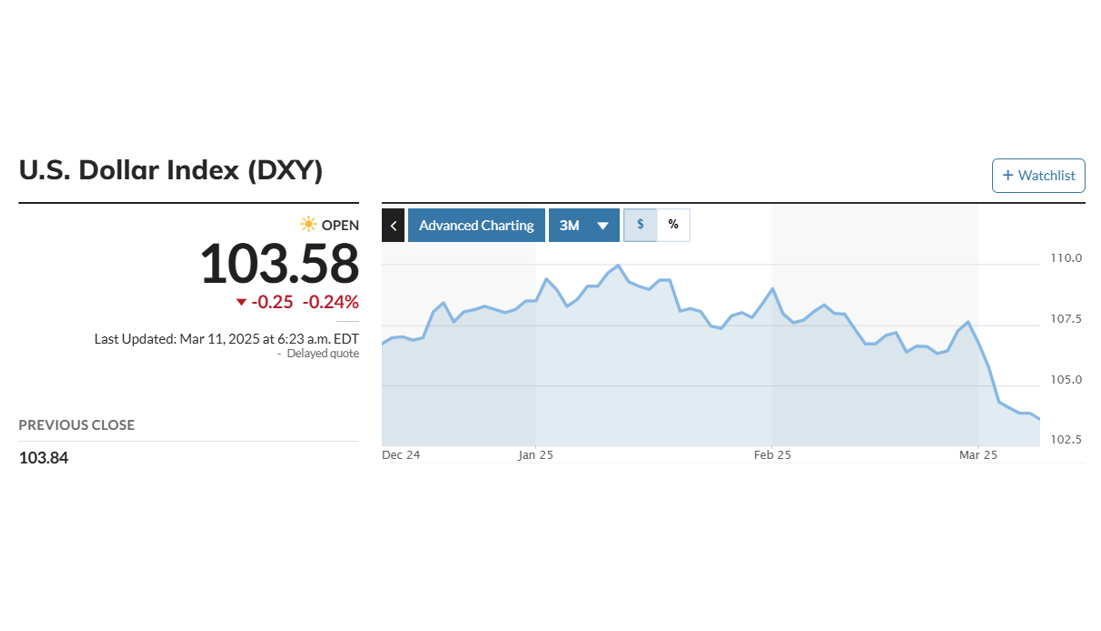This screenshot has height=631, width=1101.
Task: Click the Feb 25 axis marker
Action: (x=772, y=455)
